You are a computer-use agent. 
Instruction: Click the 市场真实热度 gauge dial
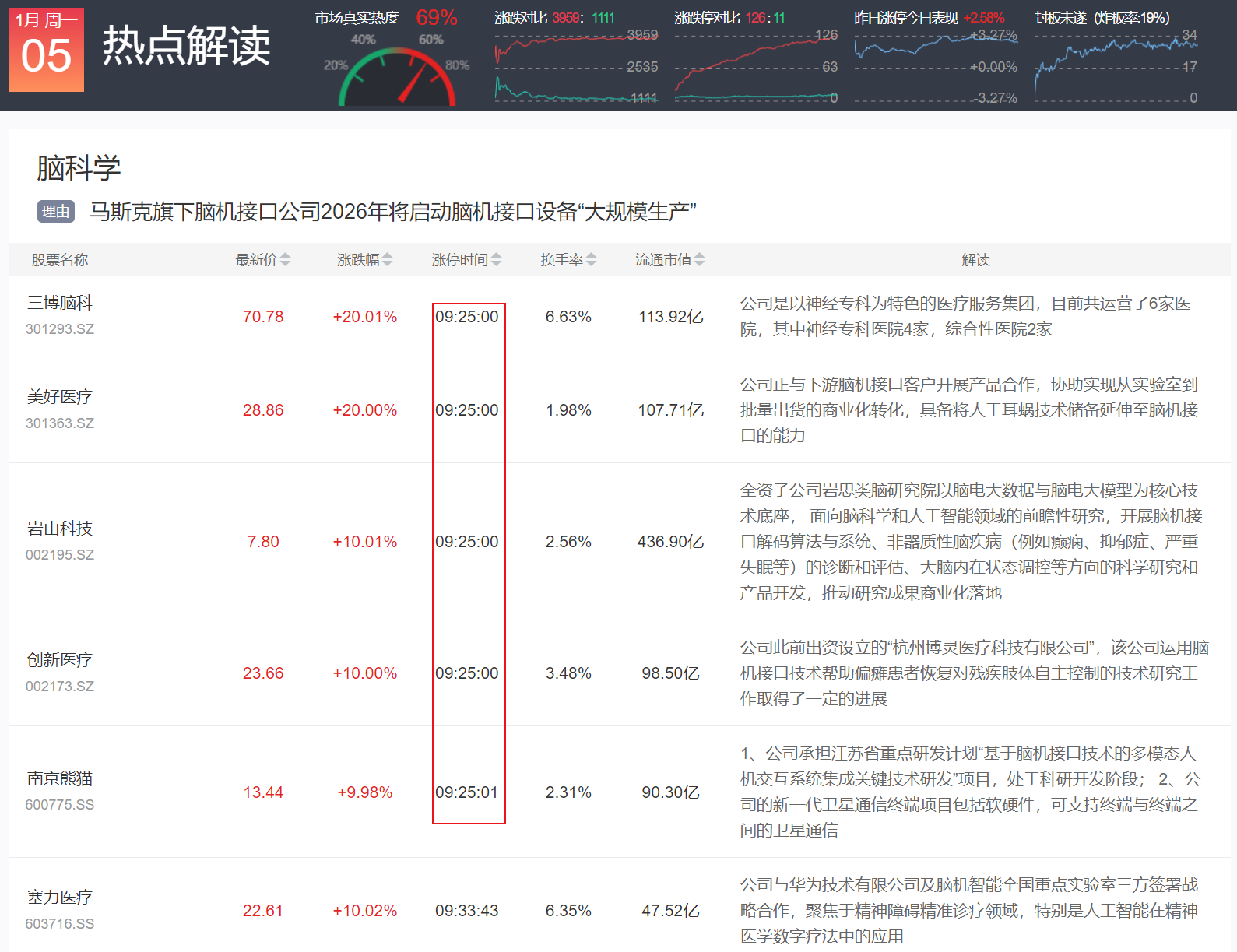click(x=397, y=76)
